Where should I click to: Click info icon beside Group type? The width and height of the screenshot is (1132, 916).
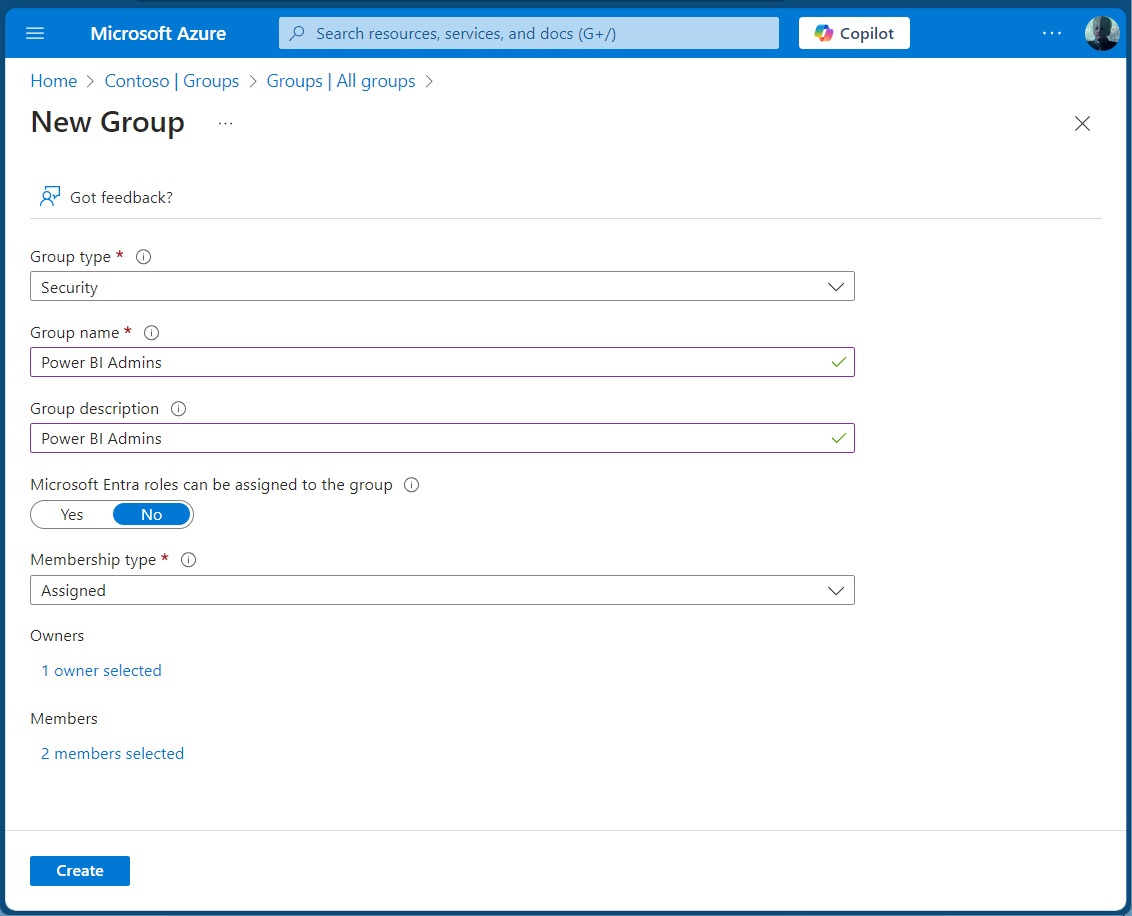click(x=143, y=257)
